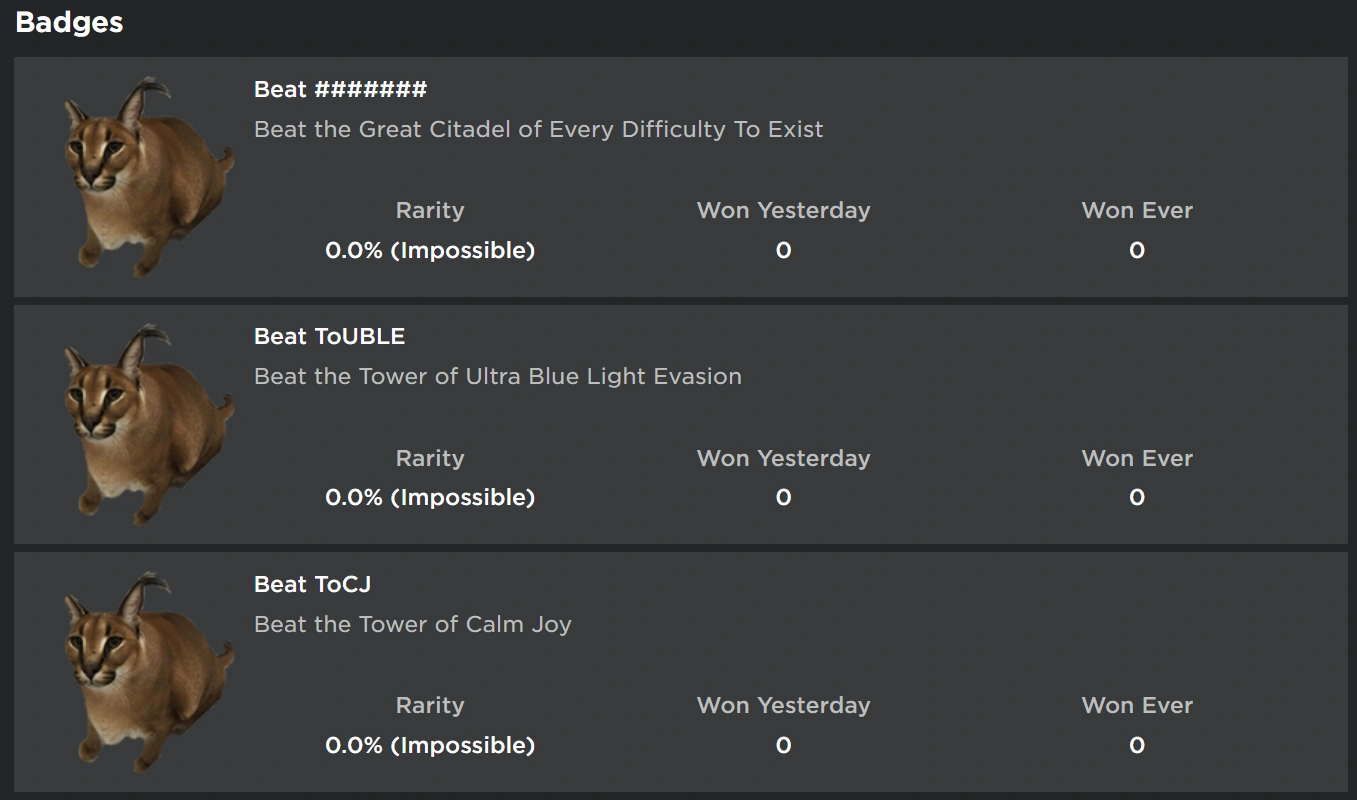Screen dimensions: 1357x800
Task: Click Won Yesterday label on Beat ####### badge
Action: pyautogui.click(x=783, y=211)
